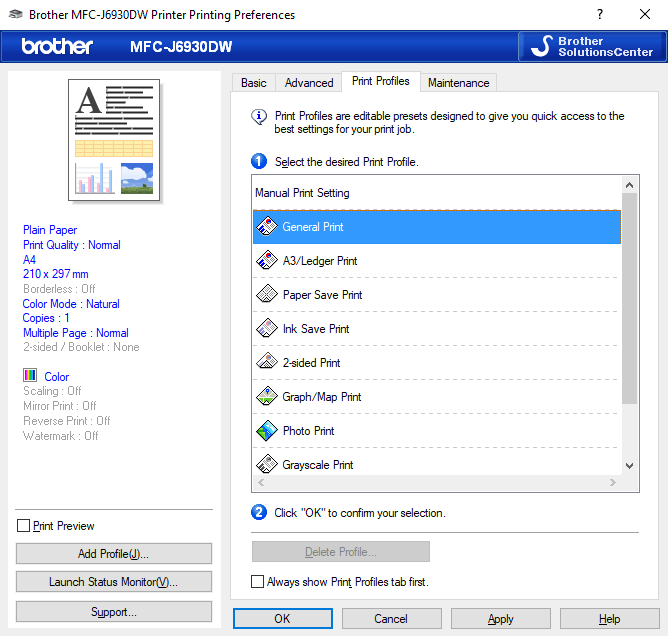Viewport: 668px width, 636px height.
Task: Select the 2-sided Print profile text
Action: point(311,363)
